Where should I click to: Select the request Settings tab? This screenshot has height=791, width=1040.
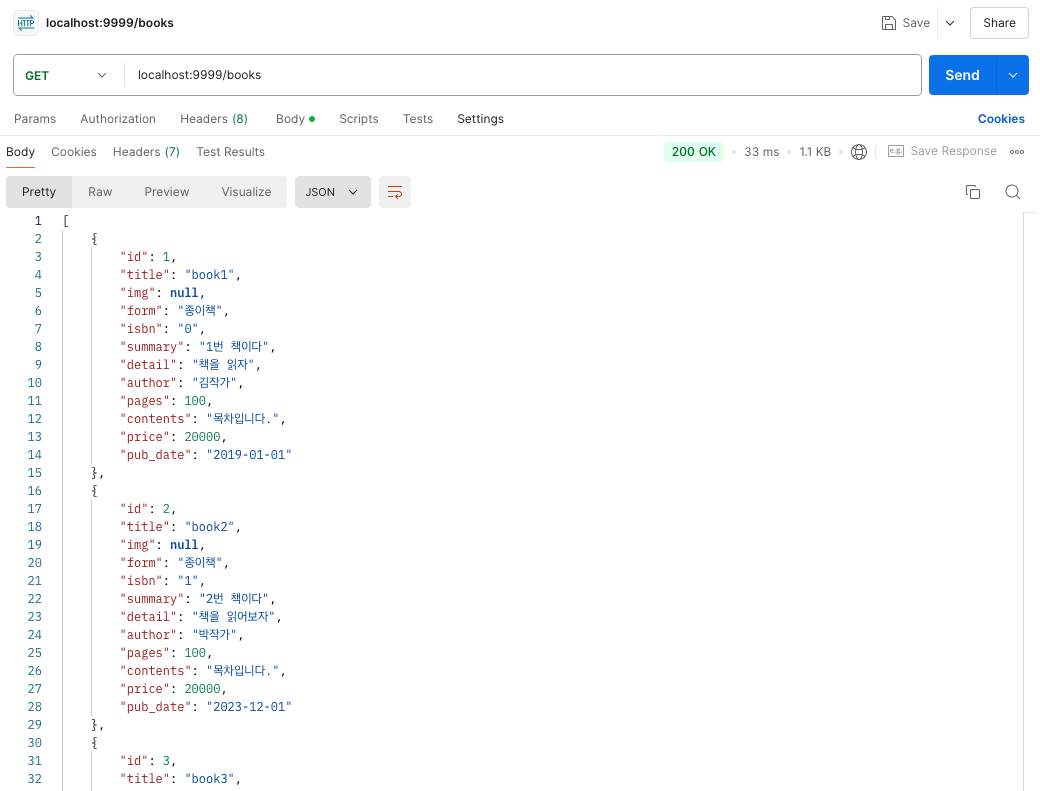click(x=480, y=119)
